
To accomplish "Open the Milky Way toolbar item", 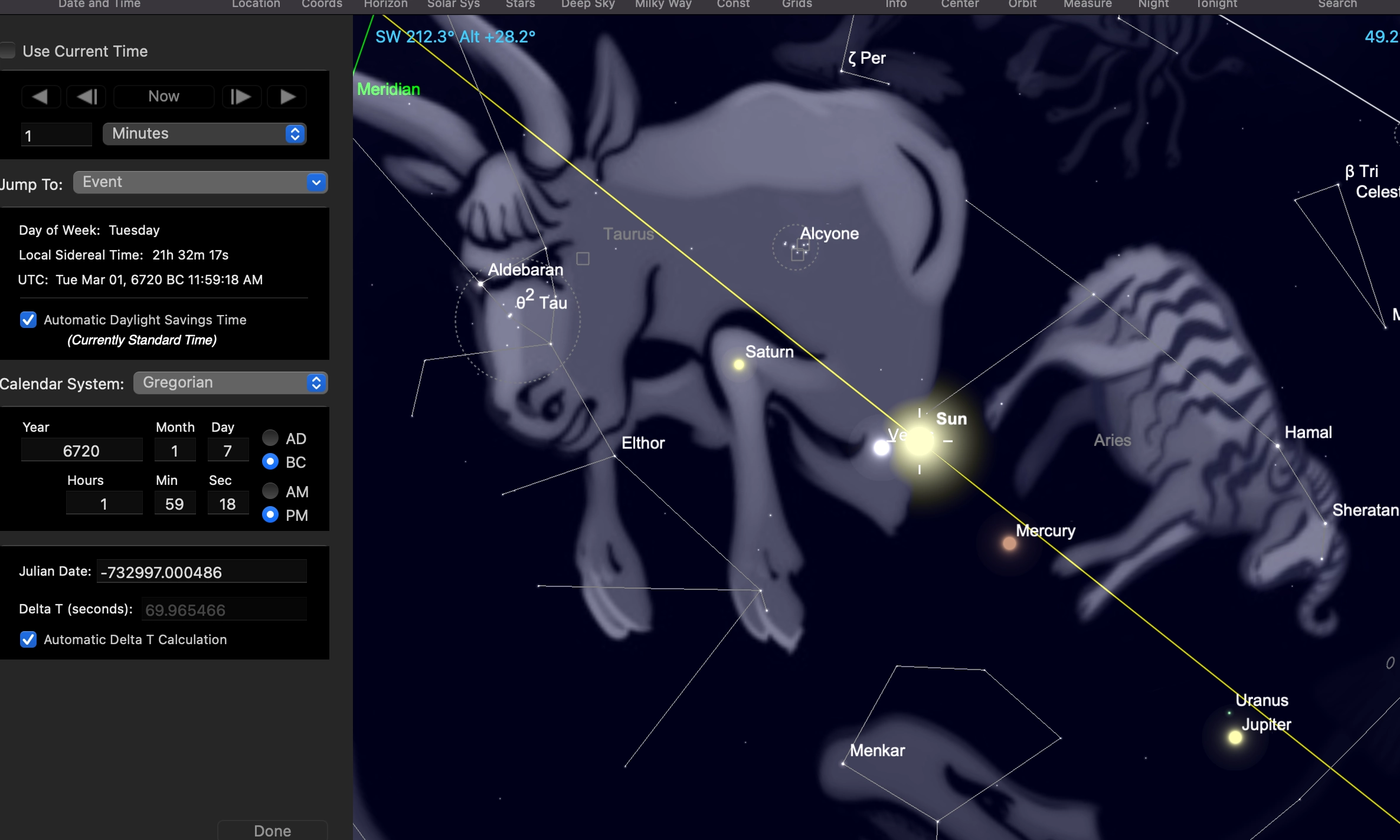I will tap(663, 5).
